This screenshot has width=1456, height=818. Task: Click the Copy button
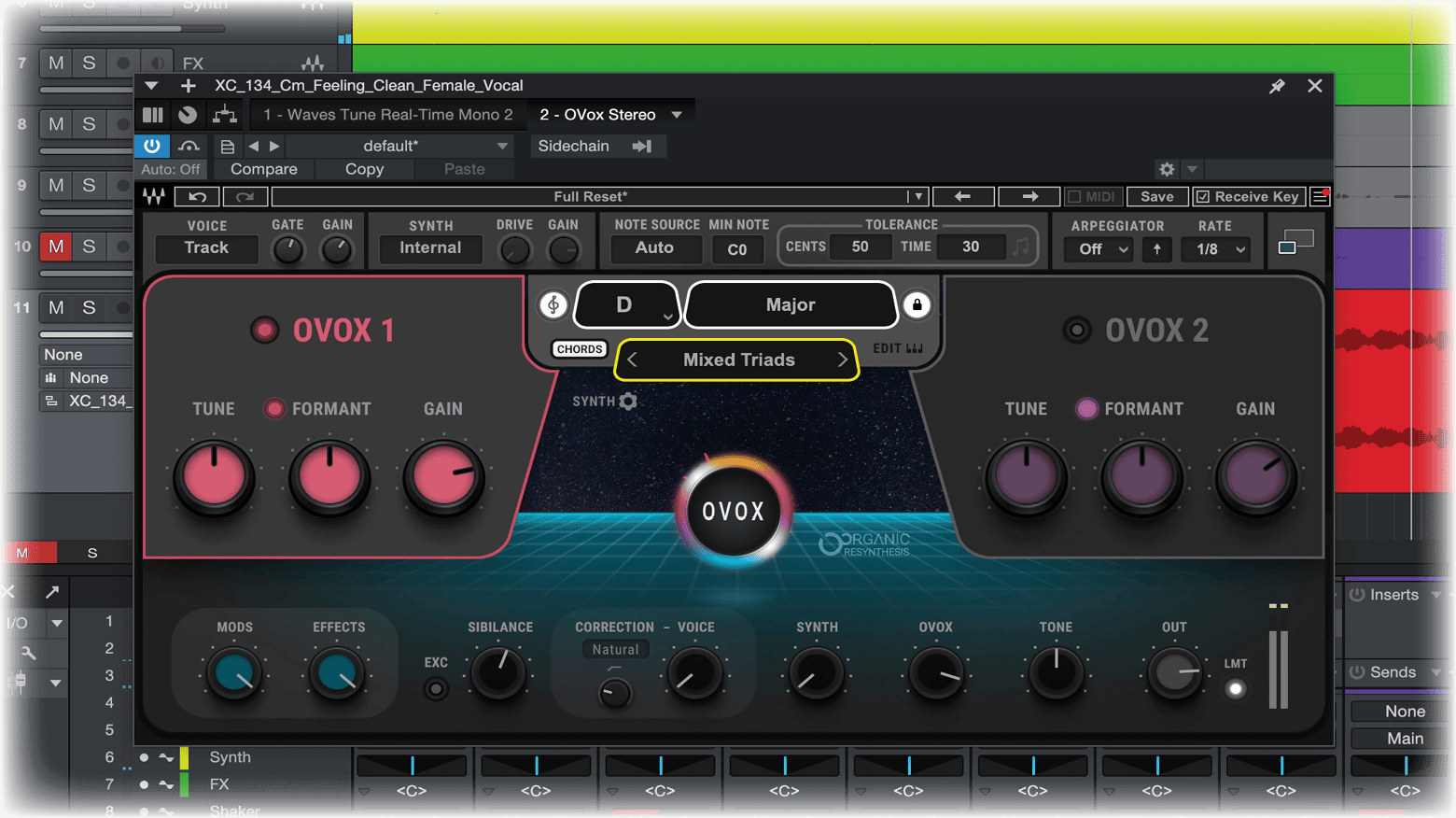pyautogui.click(x=364, y=169)
